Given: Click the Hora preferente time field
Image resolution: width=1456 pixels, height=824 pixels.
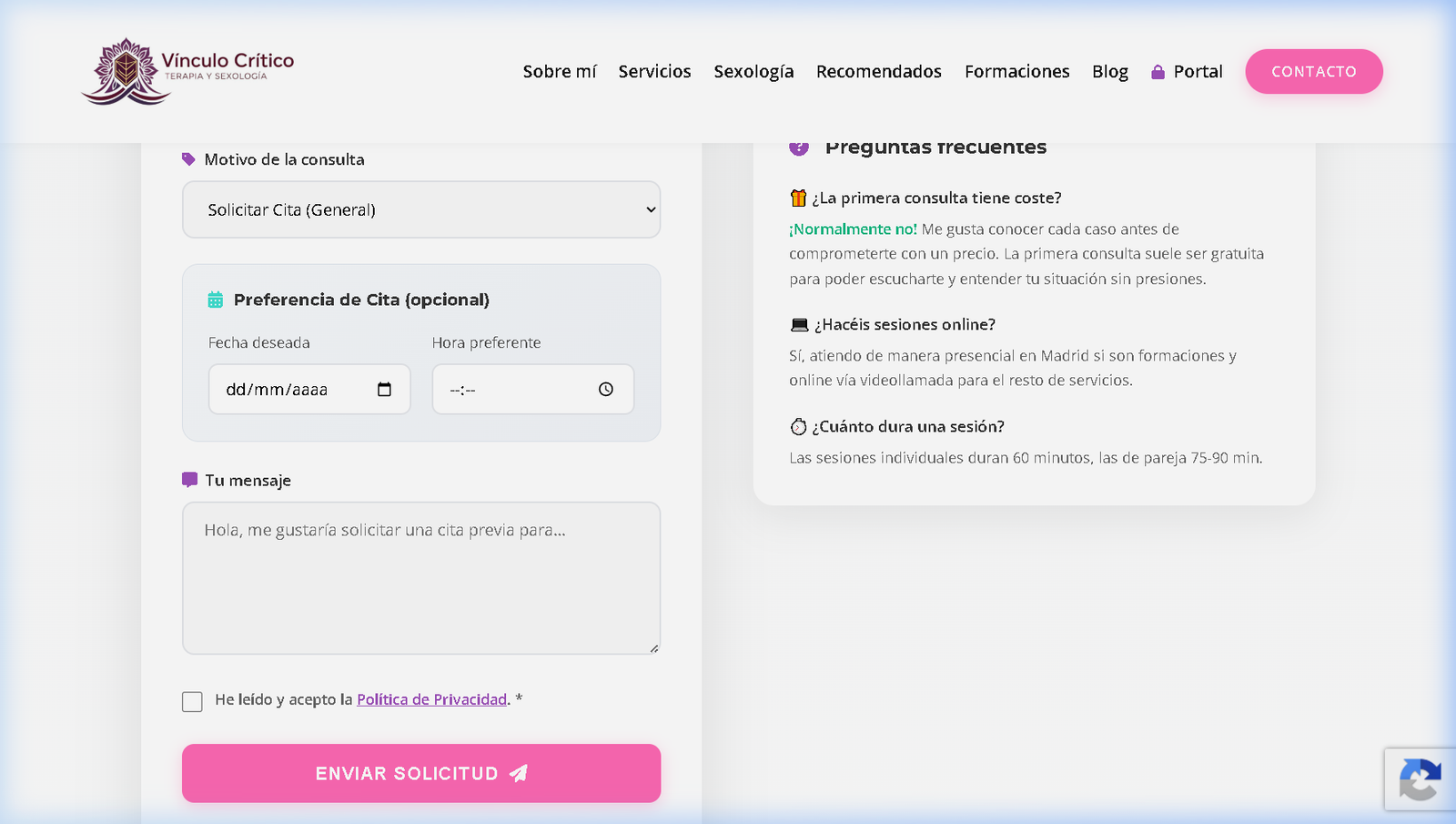Looking at the screenshot, I should click(x=533, y=390).
